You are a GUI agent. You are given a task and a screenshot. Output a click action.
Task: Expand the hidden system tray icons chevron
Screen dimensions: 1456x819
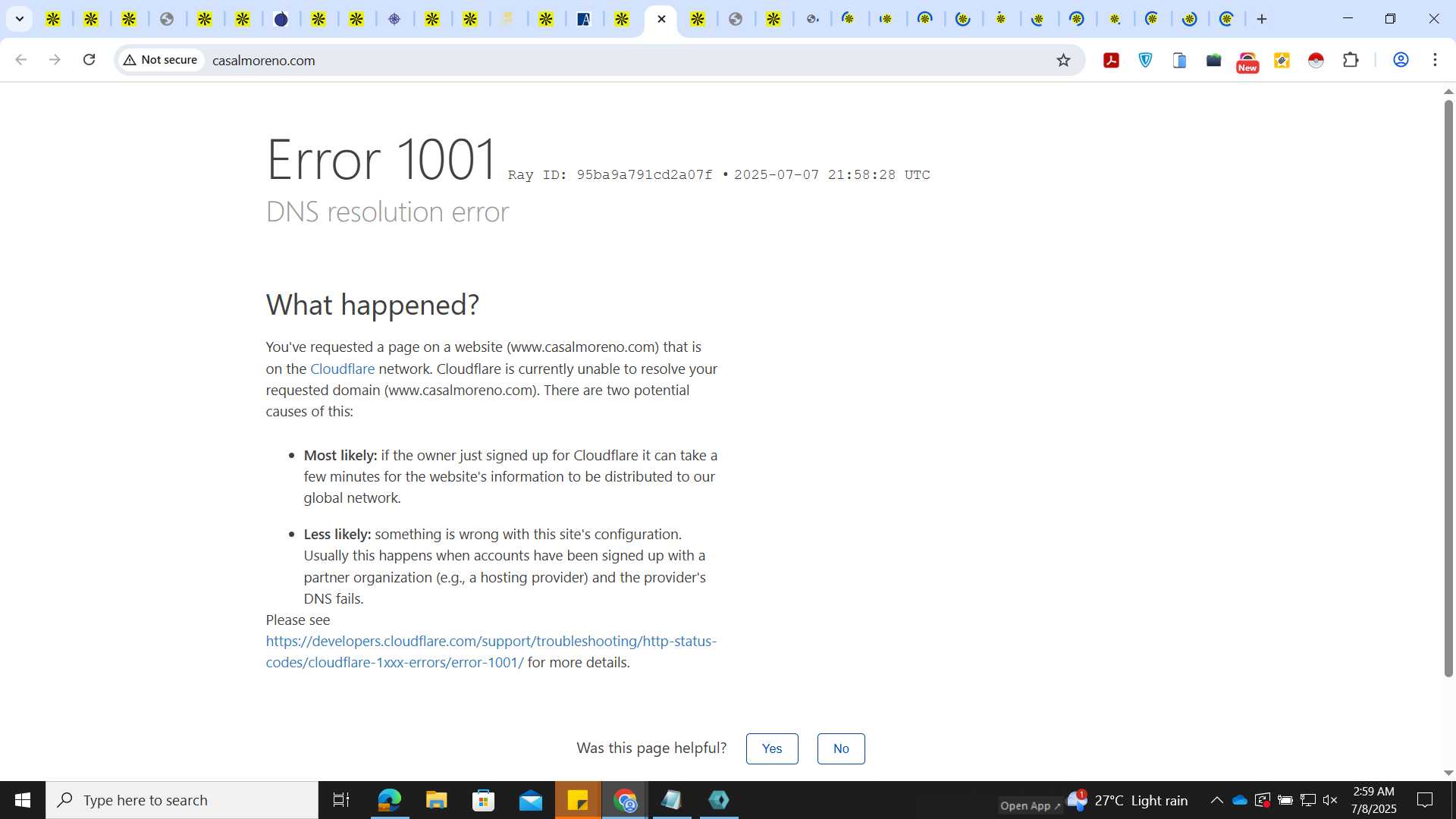coord(1216,800)
